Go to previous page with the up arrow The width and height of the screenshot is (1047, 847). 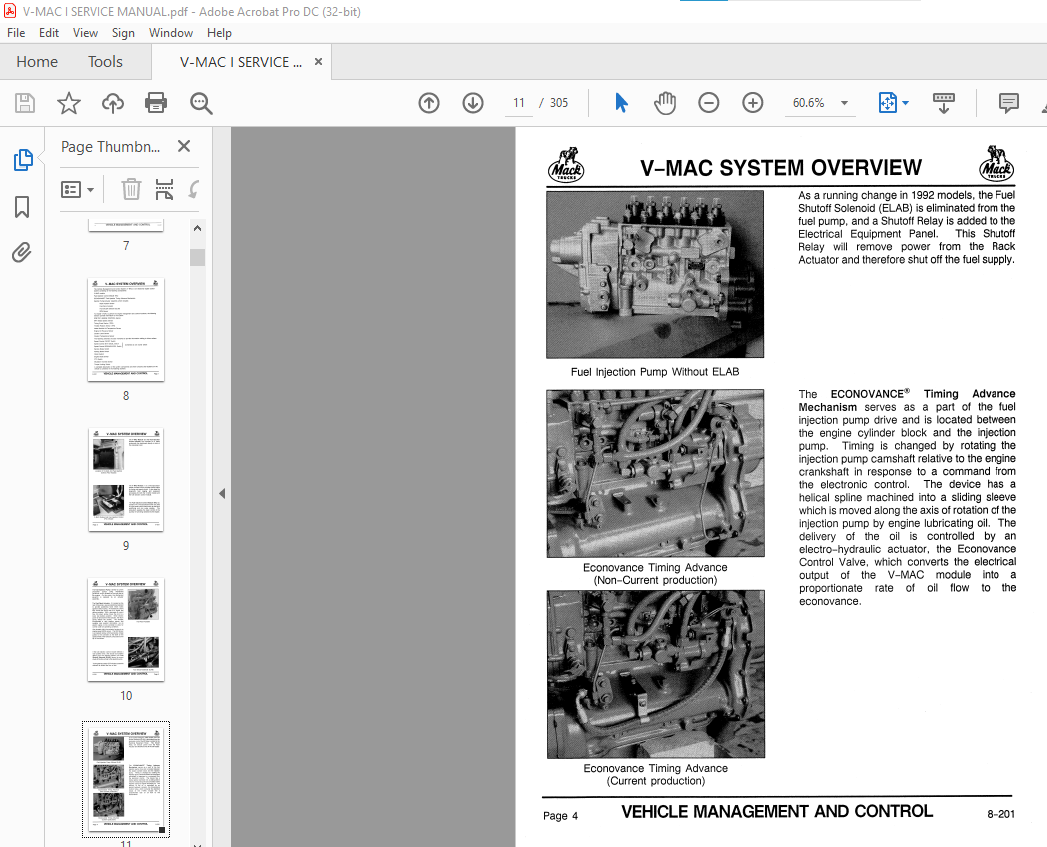pyautogui.click(x=429, y=103)
